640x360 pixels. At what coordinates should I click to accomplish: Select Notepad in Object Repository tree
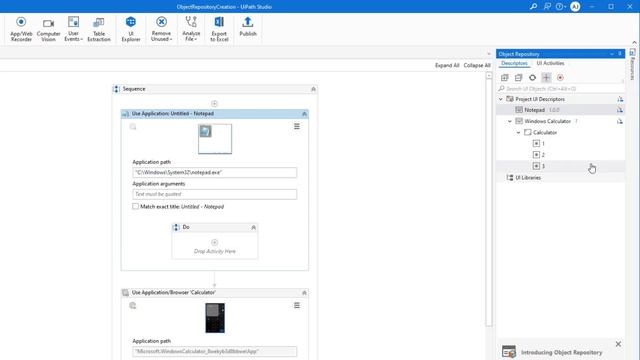click(x=534, y=110)
